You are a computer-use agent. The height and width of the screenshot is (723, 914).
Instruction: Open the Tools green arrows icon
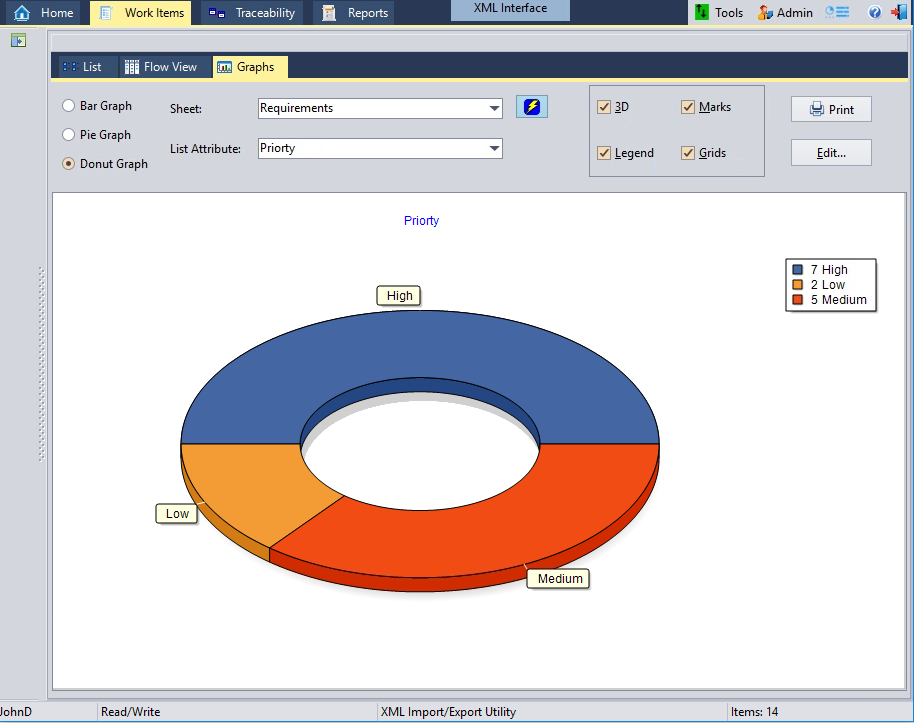coord(703,12)
